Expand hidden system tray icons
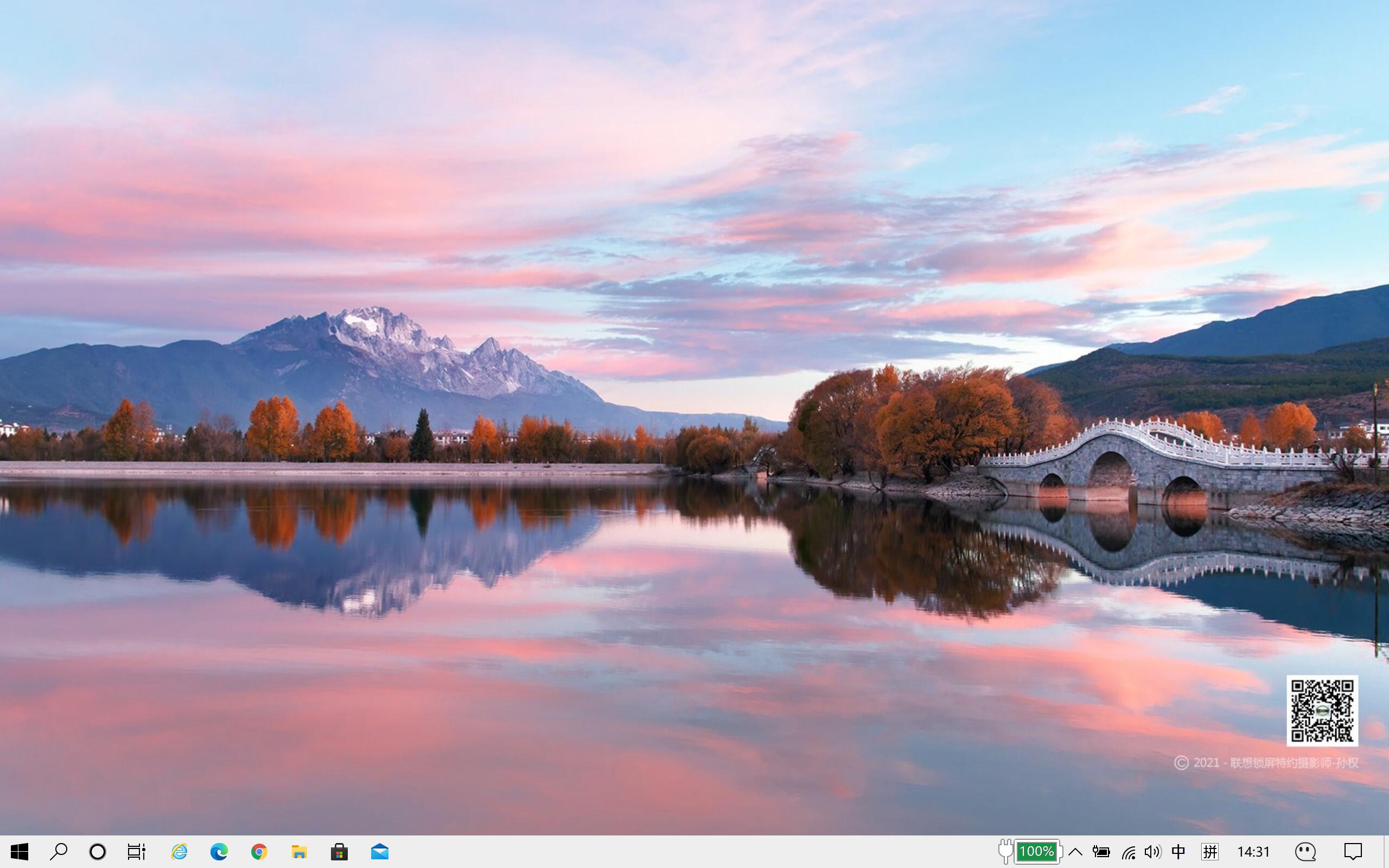This screenshot has height=868, width=1389. (1075, 851)
